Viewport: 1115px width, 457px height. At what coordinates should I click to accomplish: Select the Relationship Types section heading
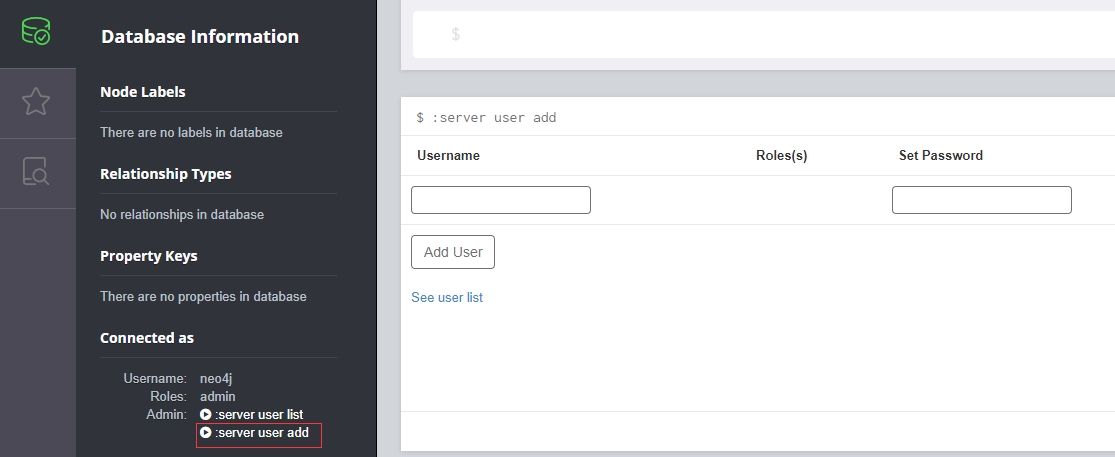coord(165,174)
